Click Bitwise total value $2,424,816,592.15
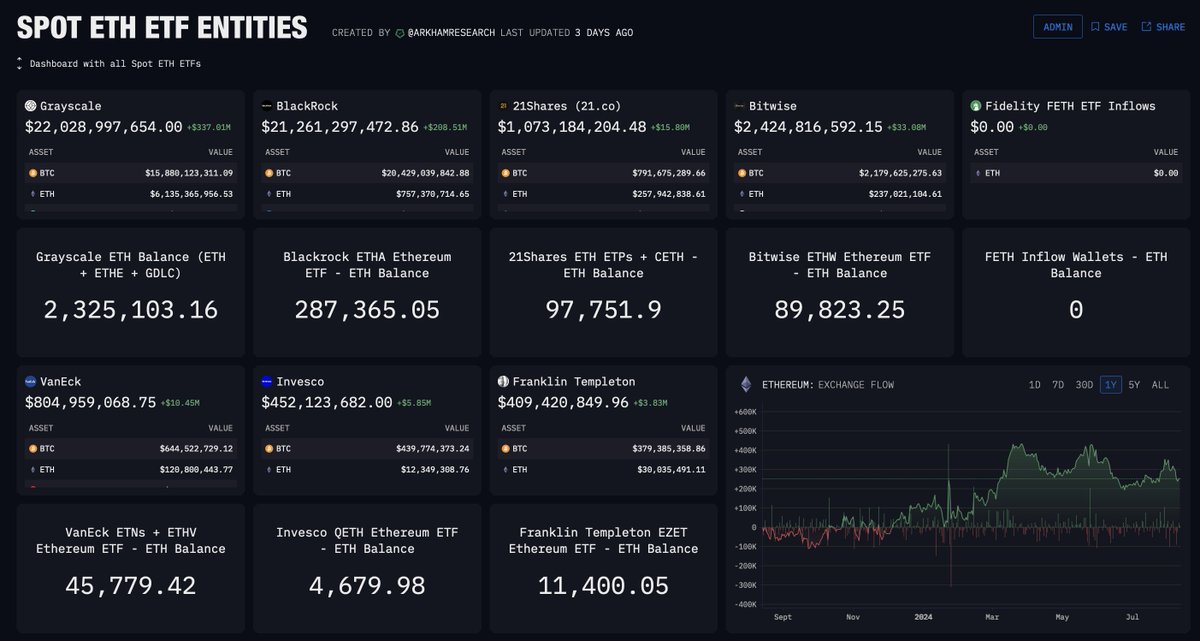 808,127
